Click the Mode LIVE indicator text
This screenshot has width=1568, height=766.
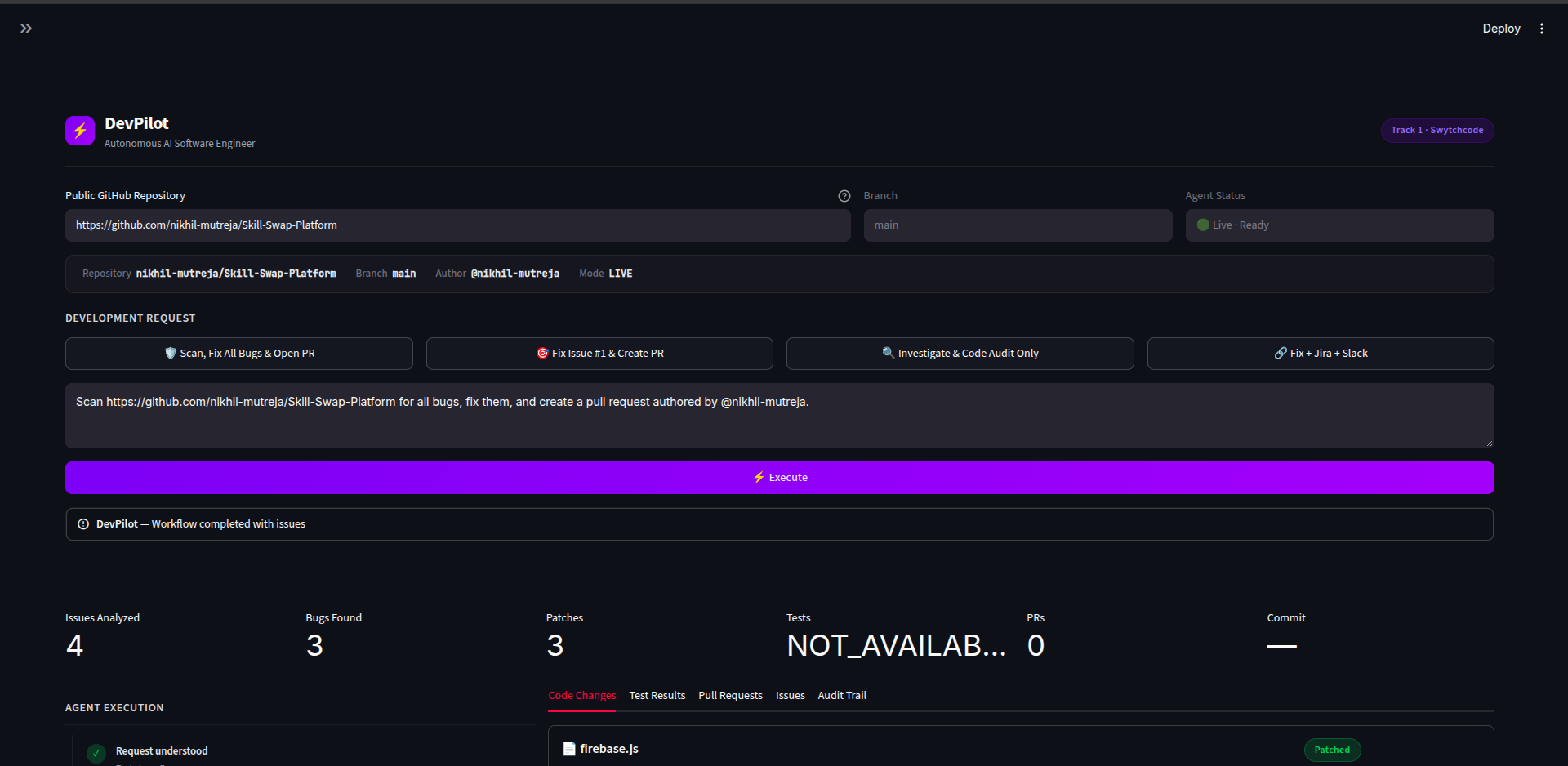pos(606,274)
